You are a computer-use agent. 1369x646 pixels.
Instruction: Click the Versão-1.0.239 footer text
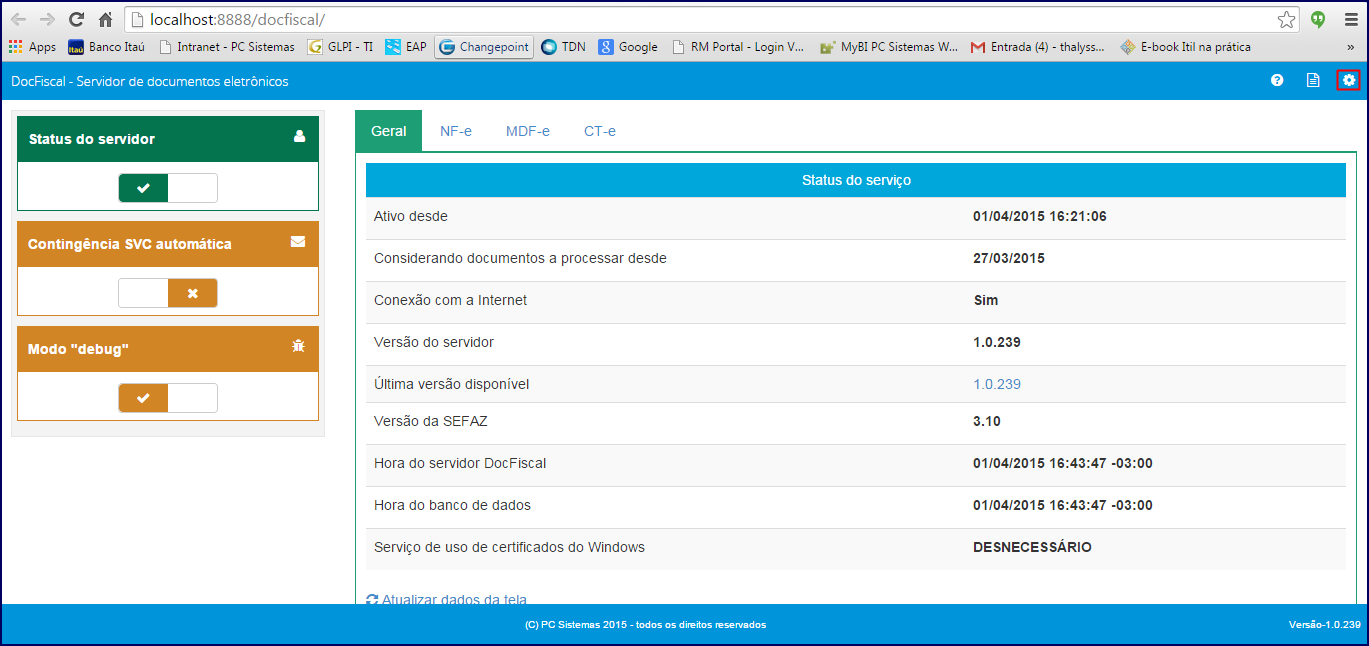point(1325,624)
